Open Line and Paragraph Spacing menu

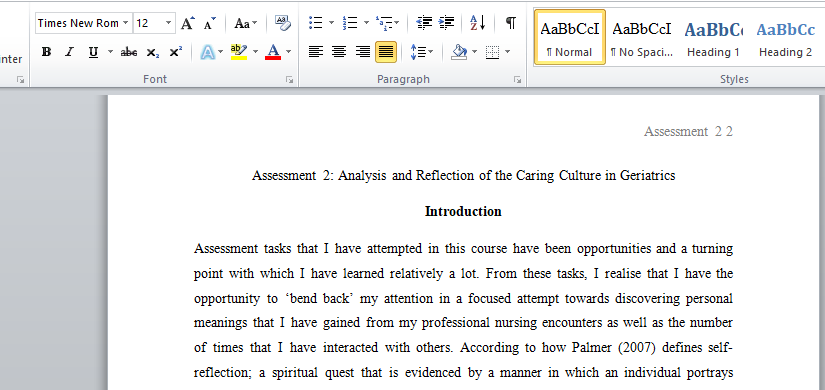tap(421, 52)
